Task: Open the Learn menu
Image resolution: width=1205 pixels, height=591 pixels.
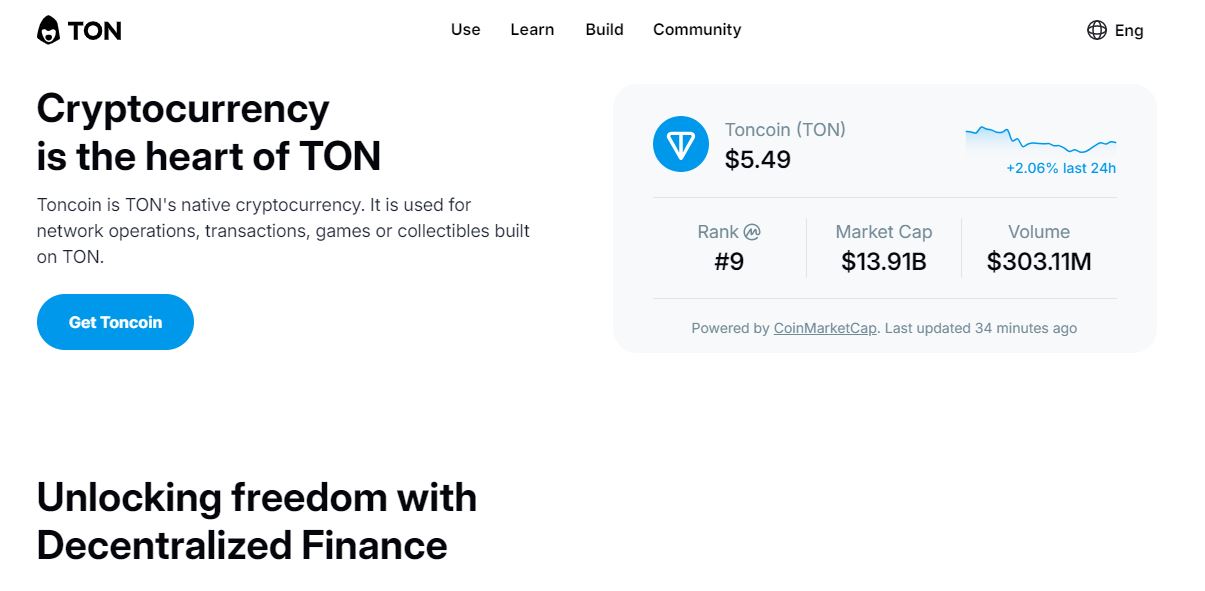Action: pyautogui.click(x=532, y=30)
